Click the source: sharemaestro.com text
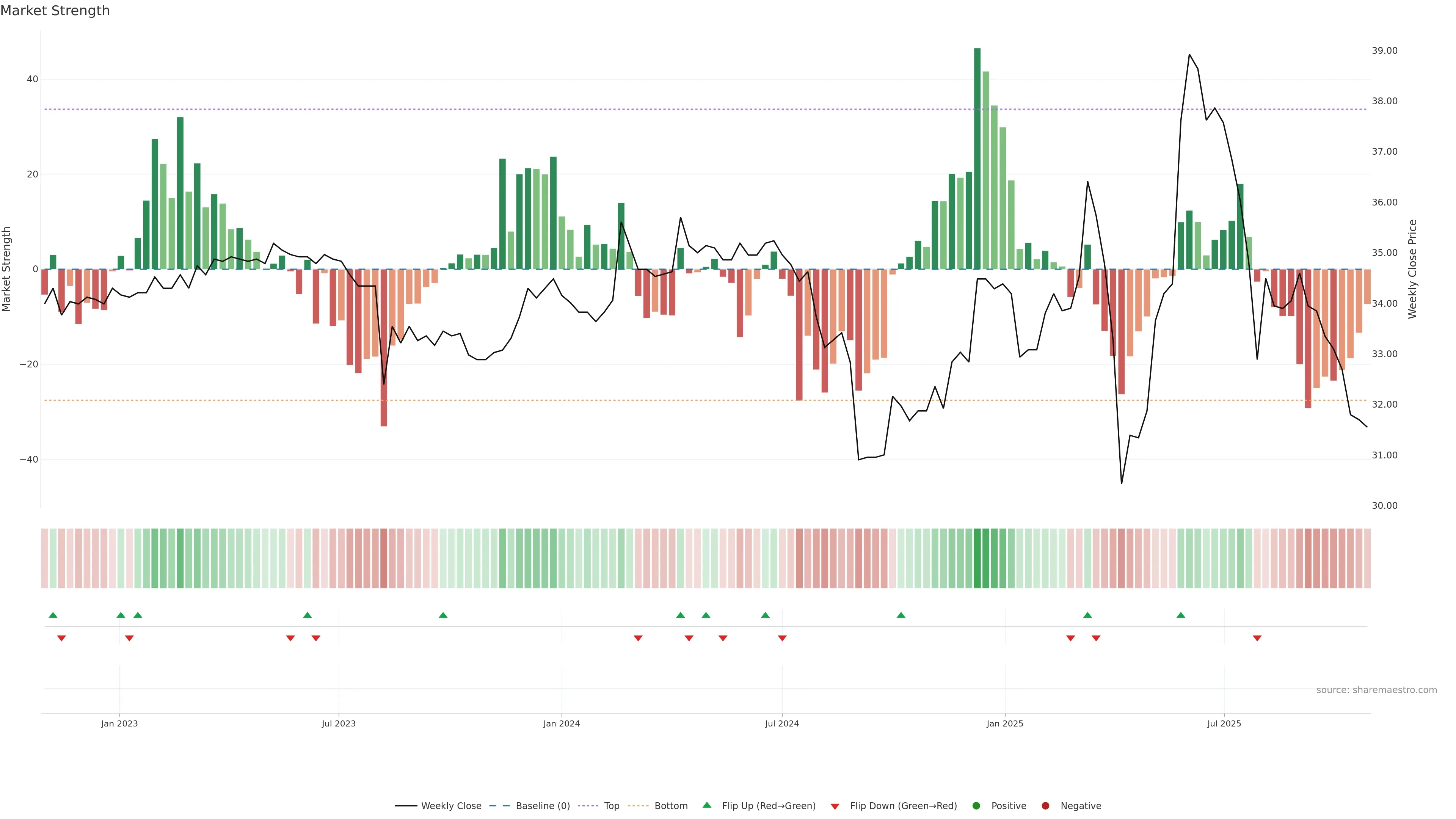 [x=1376, y=690]
